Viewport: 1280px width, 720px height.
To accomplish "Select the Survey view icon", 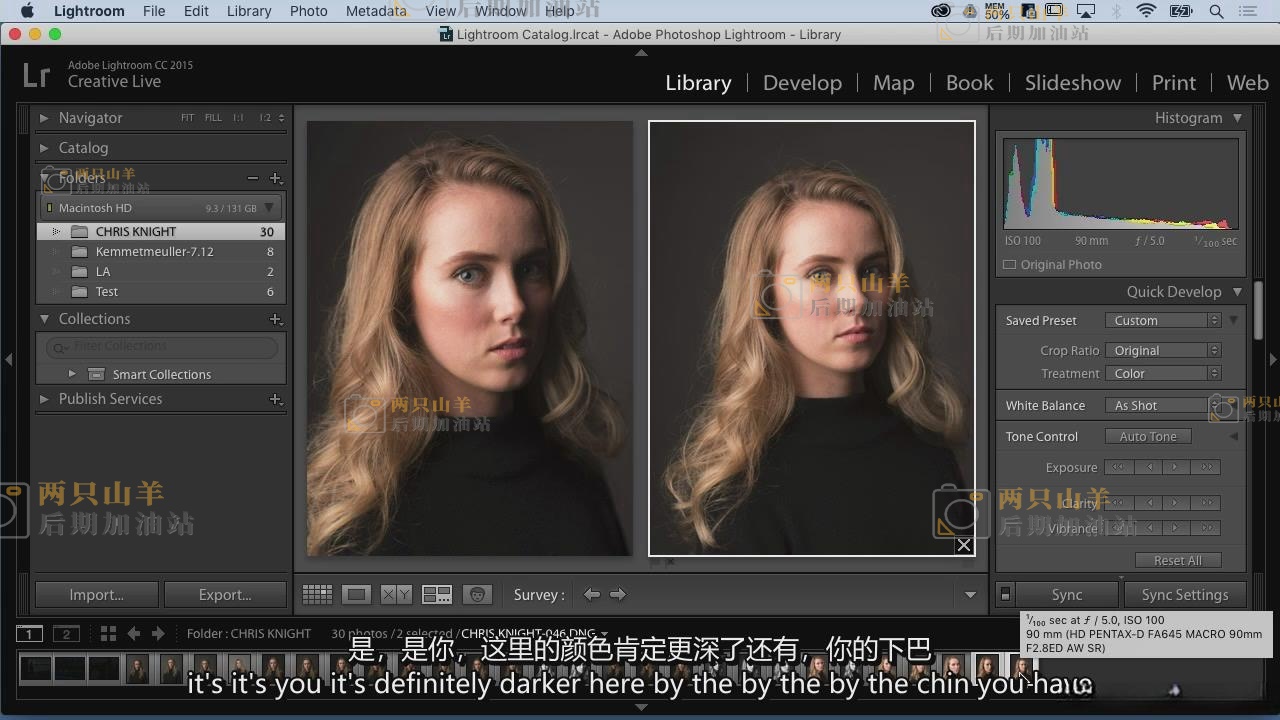I will pos(437,594).
